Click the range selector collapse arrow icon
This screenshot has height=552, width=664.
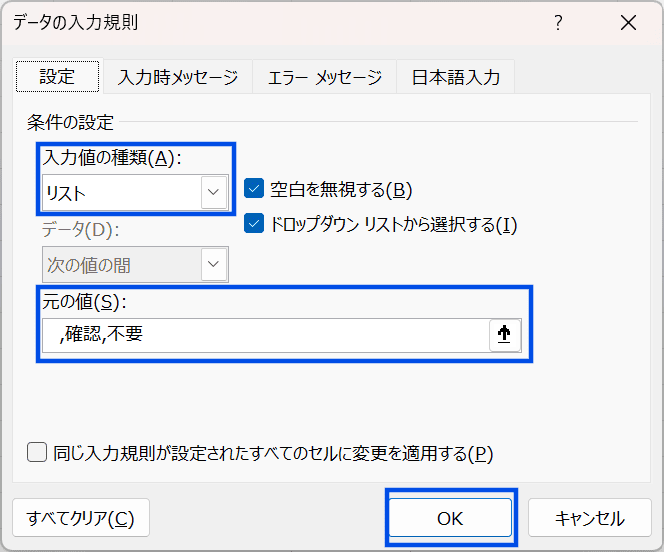click(505, 336)
